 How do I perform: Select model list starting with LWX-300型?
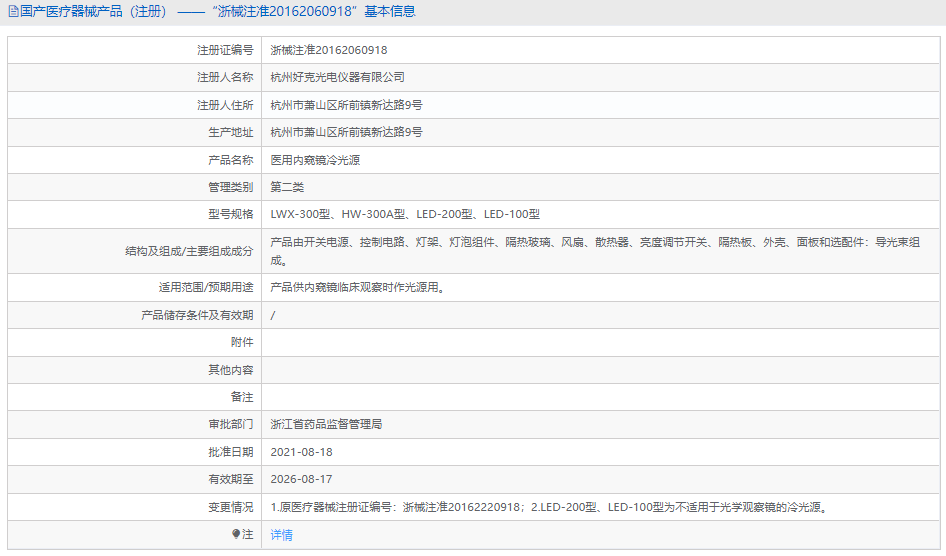[x=405, y=214]
